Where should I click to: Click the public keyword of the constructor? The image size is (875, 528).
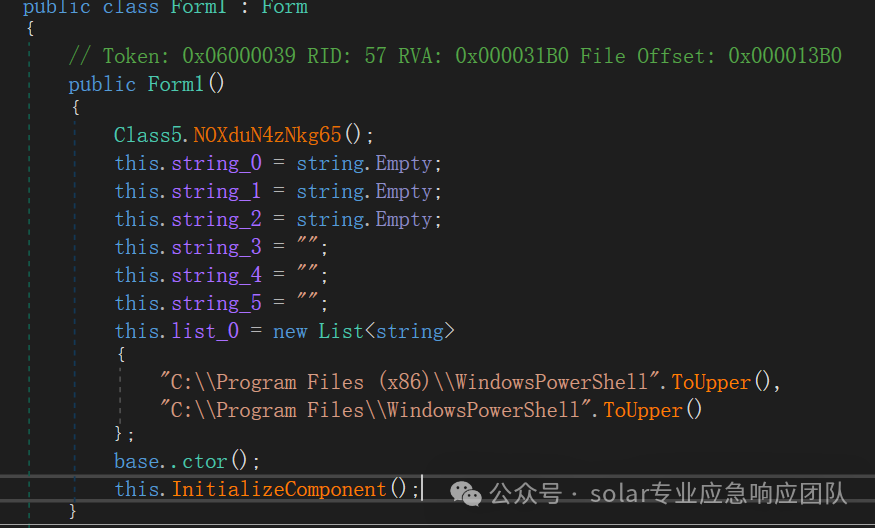tap(102, 84)
